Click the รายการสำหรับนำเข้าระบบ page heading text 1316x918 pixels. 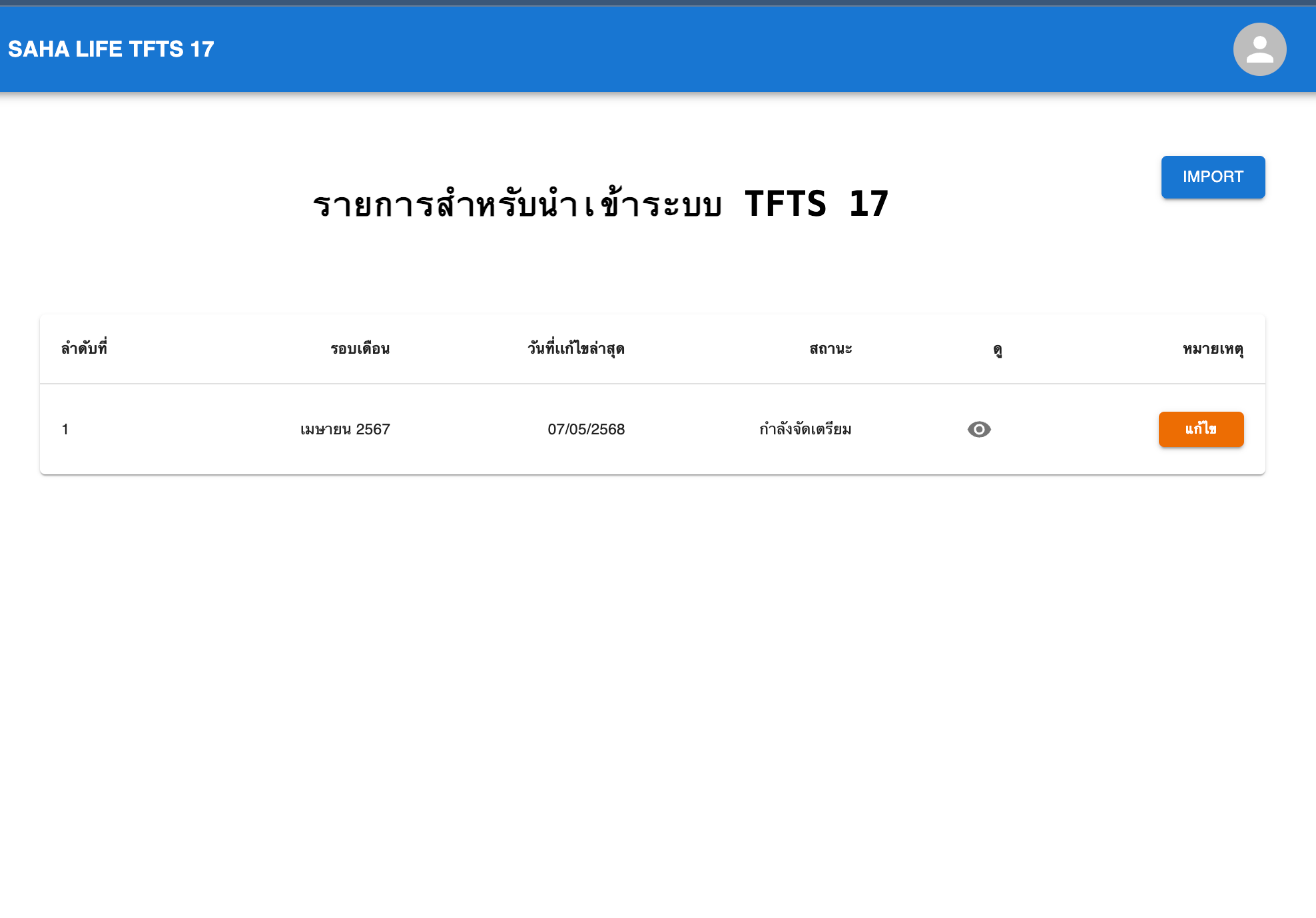click(517, 204)
